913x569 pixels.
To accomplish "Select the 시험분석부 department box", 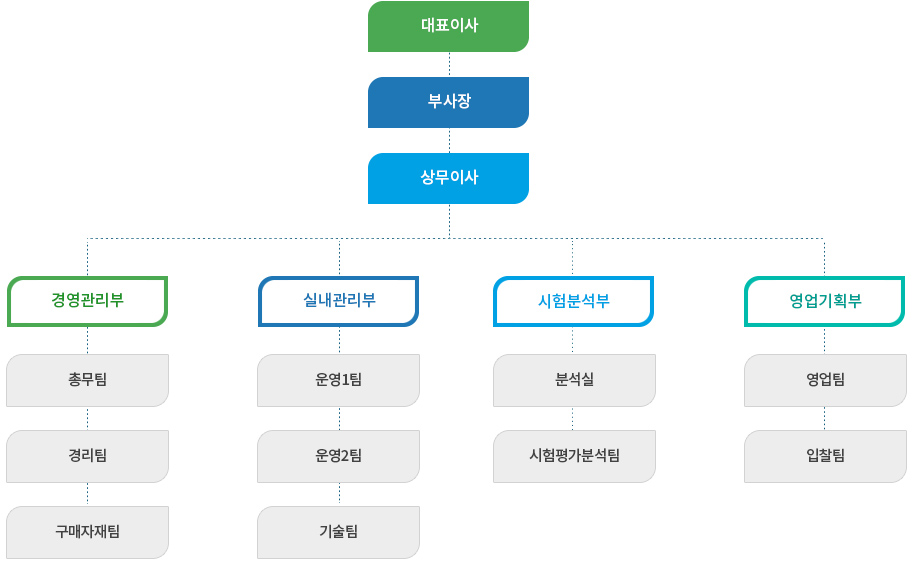I will tap(574, 301).
